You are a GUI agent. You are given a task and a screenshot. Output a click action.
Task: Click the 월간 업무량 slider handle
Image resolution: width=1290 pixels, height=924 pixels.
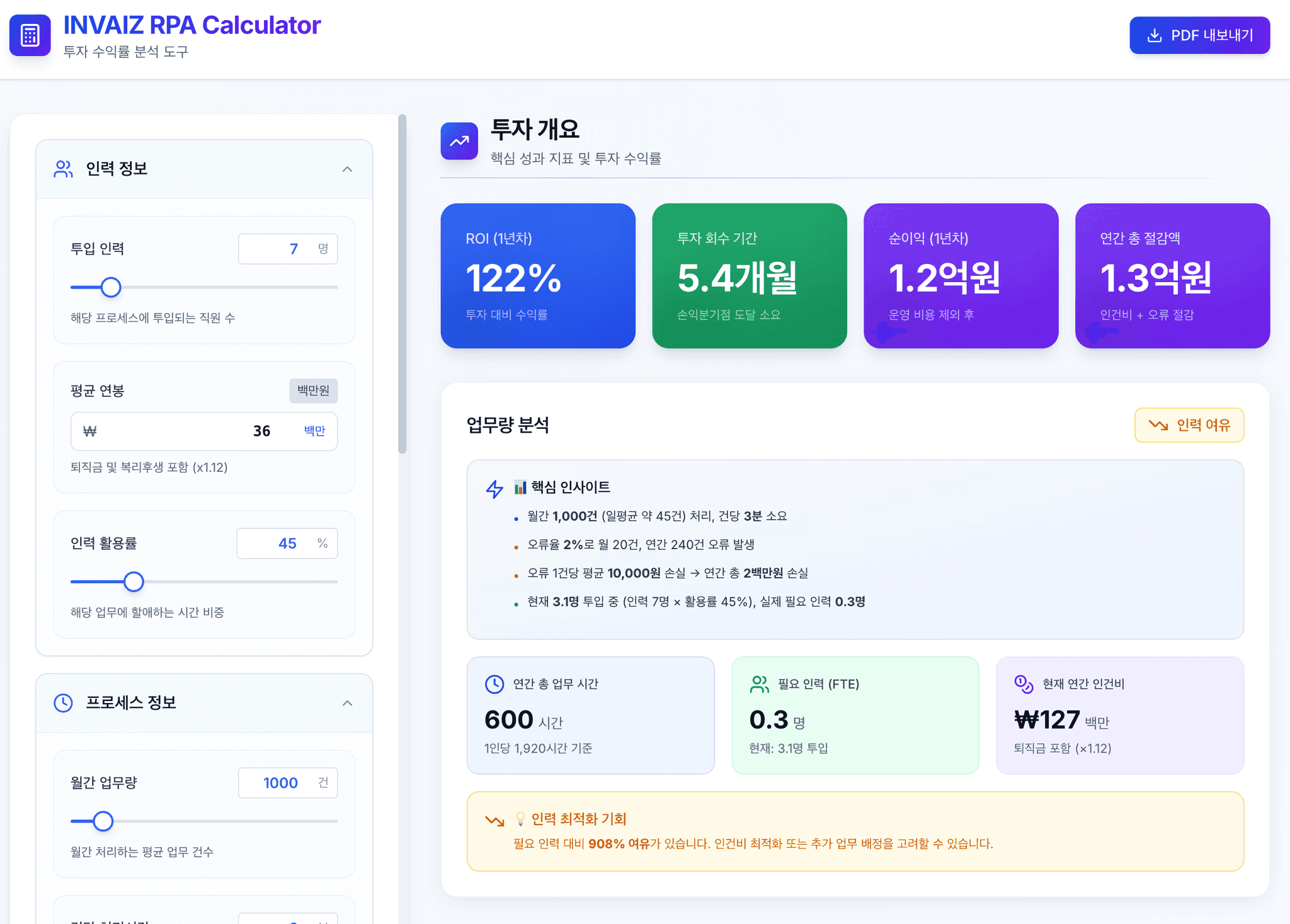[103, 821]
